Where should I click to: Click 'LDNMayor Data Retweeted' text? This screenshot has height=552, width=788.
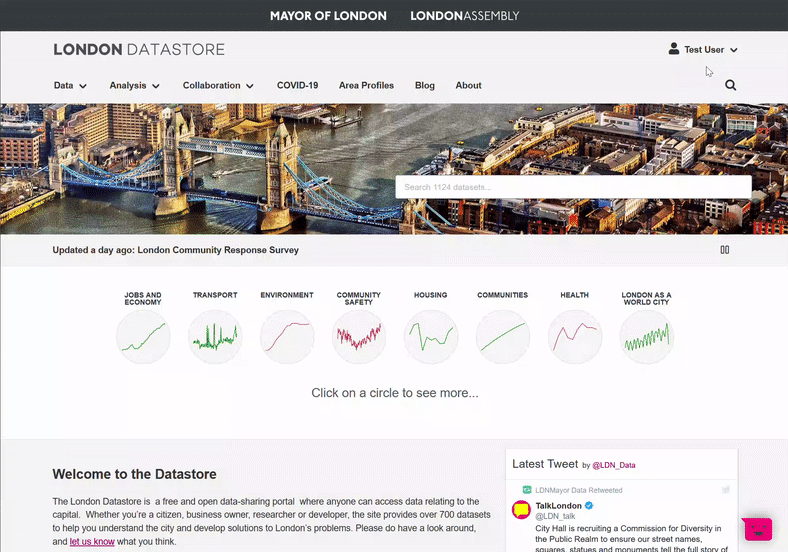(x=578, y=490)
